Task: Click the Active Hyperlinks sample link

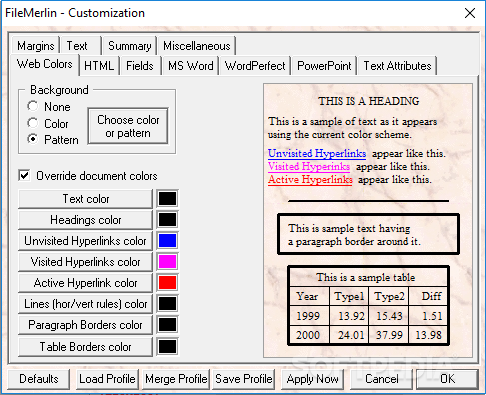Action: [x=310, y=179]
